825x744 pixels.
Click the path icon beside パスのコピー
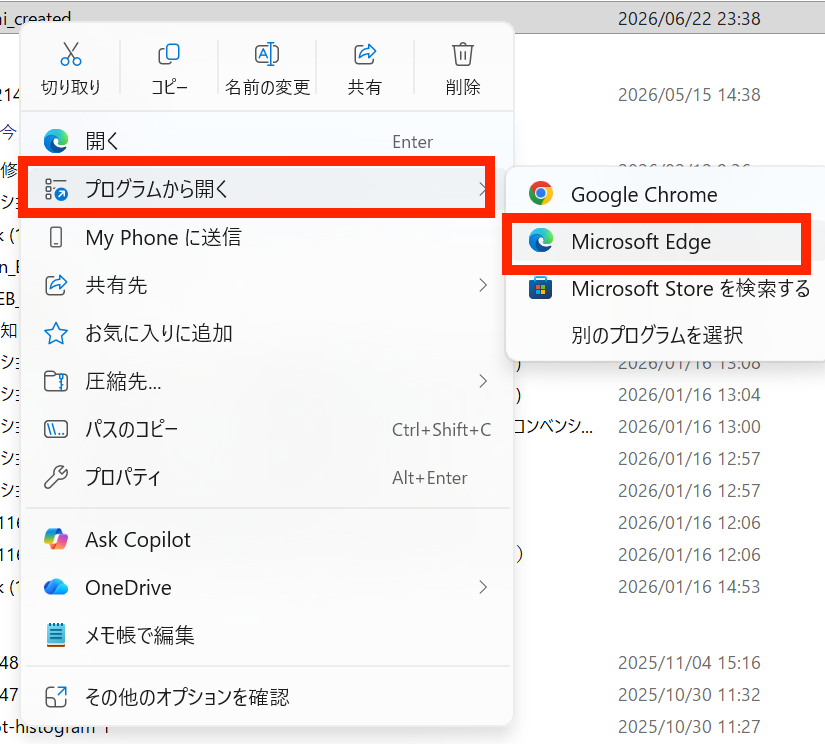56,429
